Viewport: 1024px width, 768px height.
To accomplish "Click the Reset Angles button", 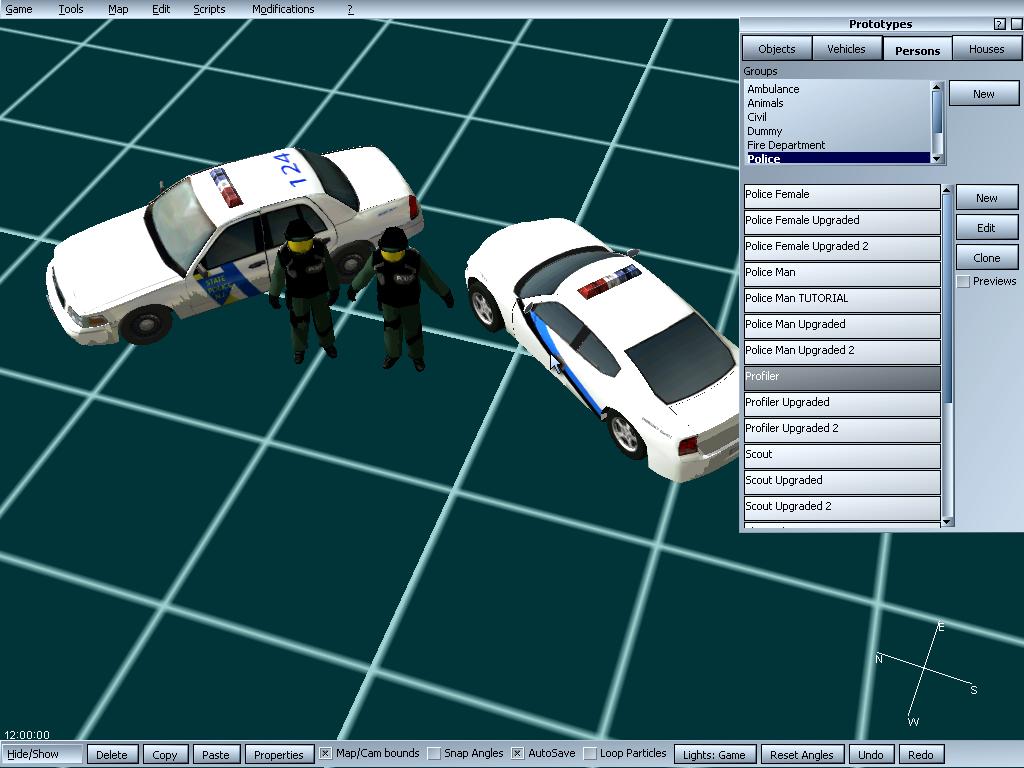I will [802, 755].
